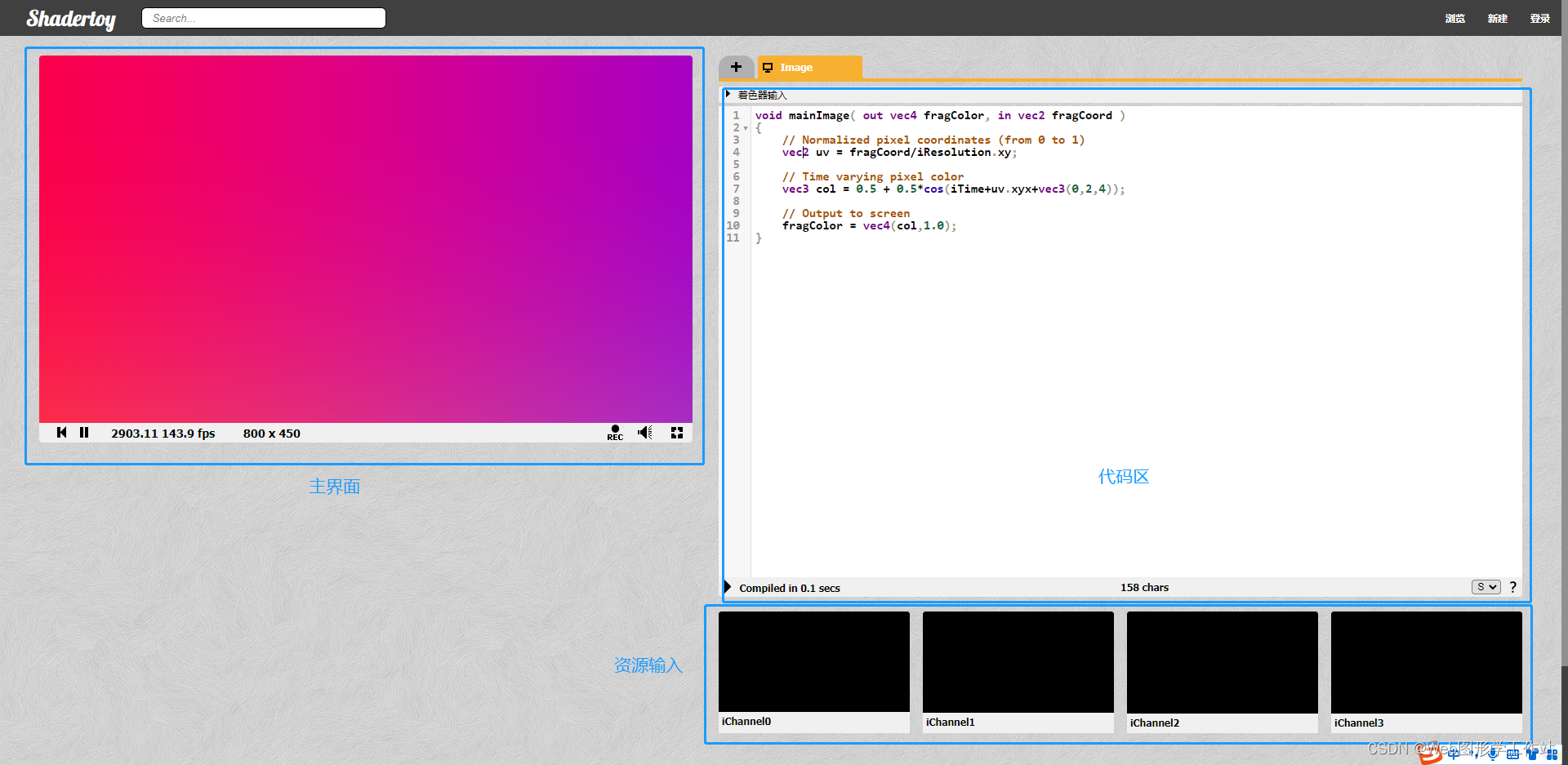
Task: Click 'fragColor = vec4(col,1.0);' line
Action: (x=869, y=226)
